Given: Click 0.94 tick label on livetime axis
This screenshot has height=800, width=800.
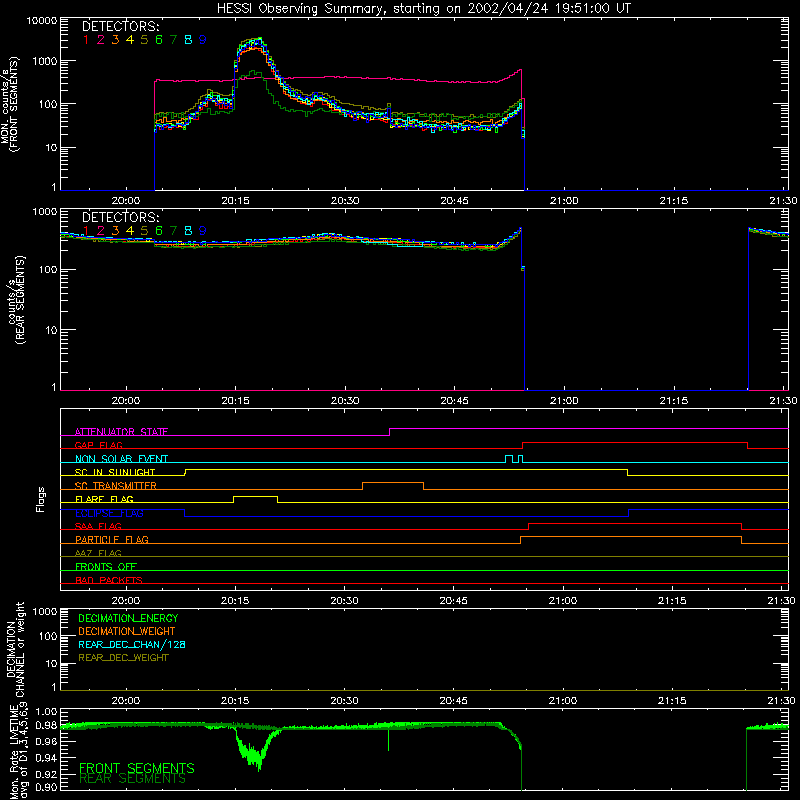Looking at the screenshot, I should (x=46, y=757).
